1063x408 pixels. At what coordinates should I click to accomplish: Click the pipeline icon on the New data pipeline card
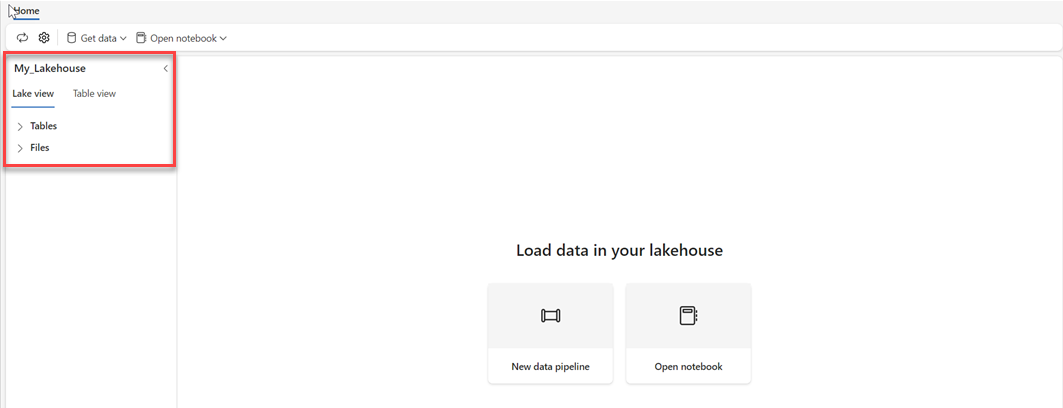(x=550, y=316)
